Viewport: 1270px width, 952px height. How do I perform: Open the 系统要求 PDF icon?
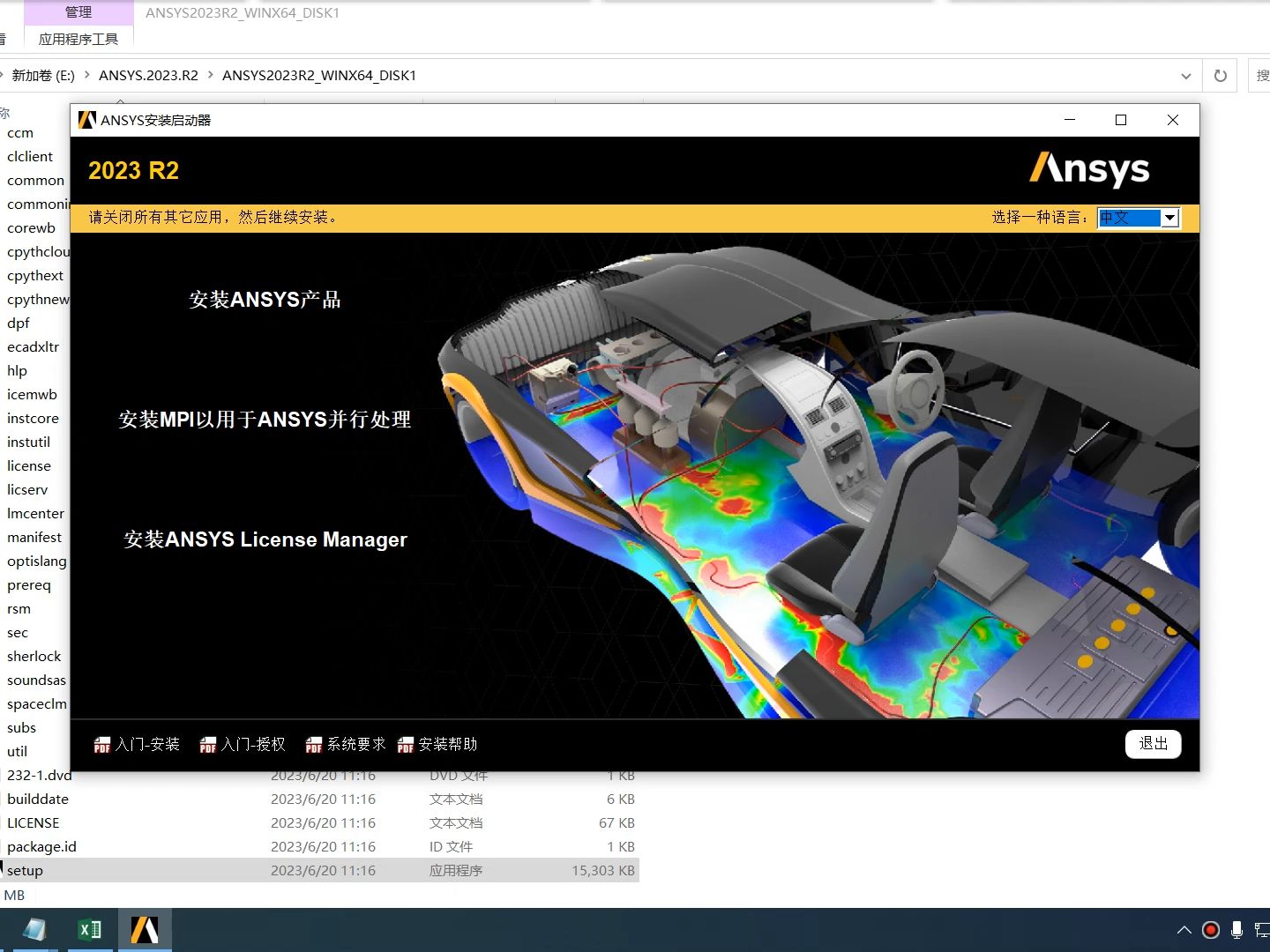tap(314, 745)
